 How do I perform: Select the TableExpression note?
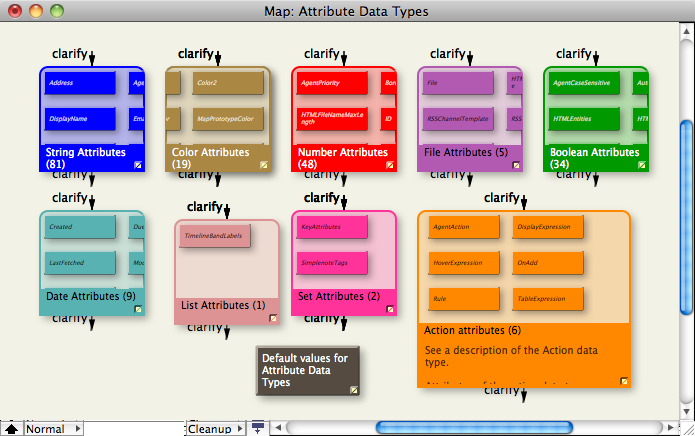[x=548, y=298]
